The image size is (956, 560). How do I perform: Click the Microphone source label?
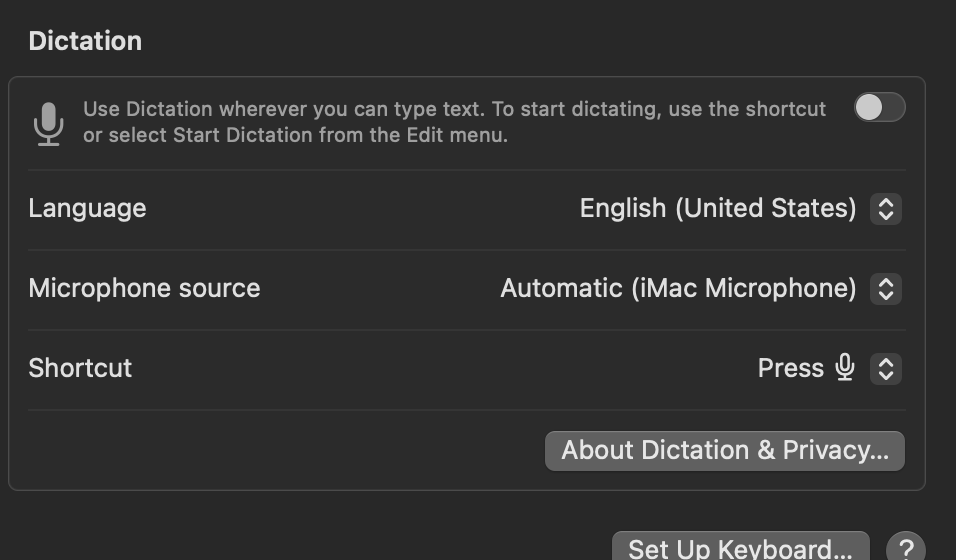tap(144, 288)
